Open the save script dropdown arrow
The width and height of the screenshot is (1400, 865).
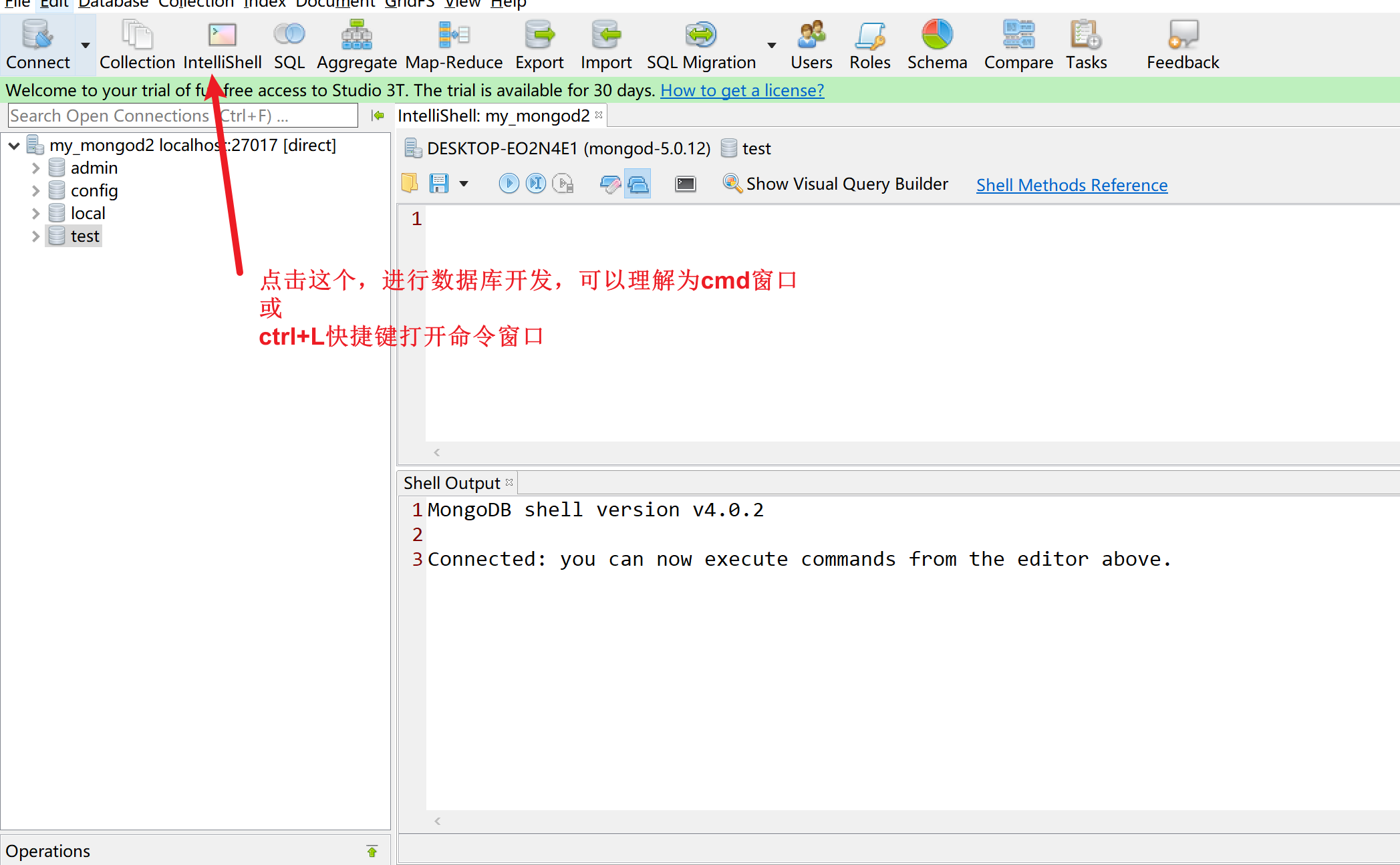coord(464,184)
